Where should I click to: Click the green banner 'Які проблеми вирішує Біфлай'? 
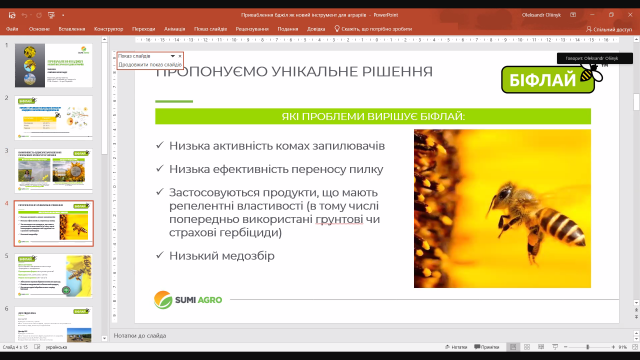pyautogui.click(x=373, y=116)
